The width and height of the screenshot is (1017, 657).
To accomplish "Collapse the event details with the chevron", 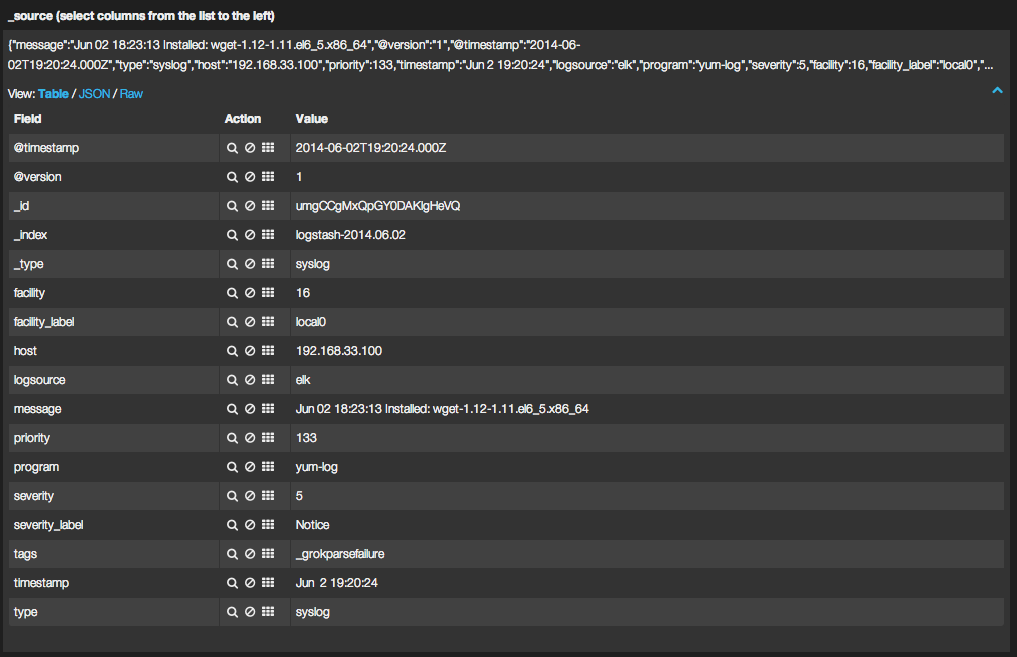I will [997, 91].
